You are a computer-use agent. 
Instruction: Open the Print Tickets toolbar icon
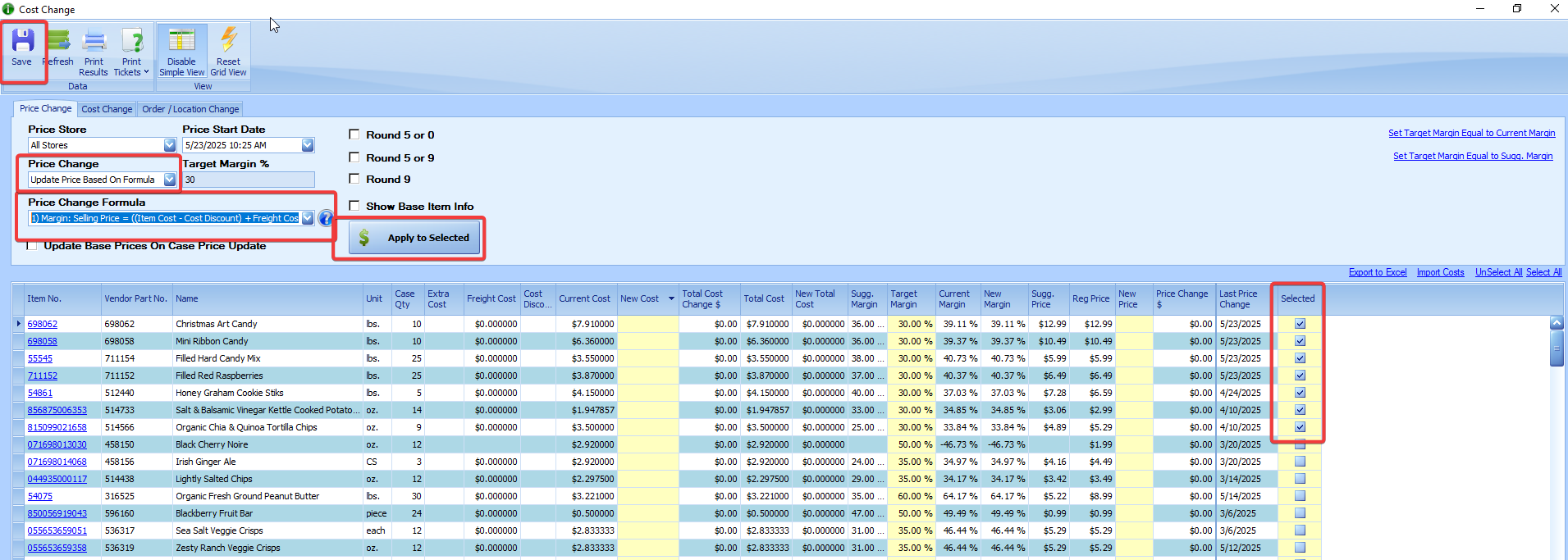coord(131,41)
